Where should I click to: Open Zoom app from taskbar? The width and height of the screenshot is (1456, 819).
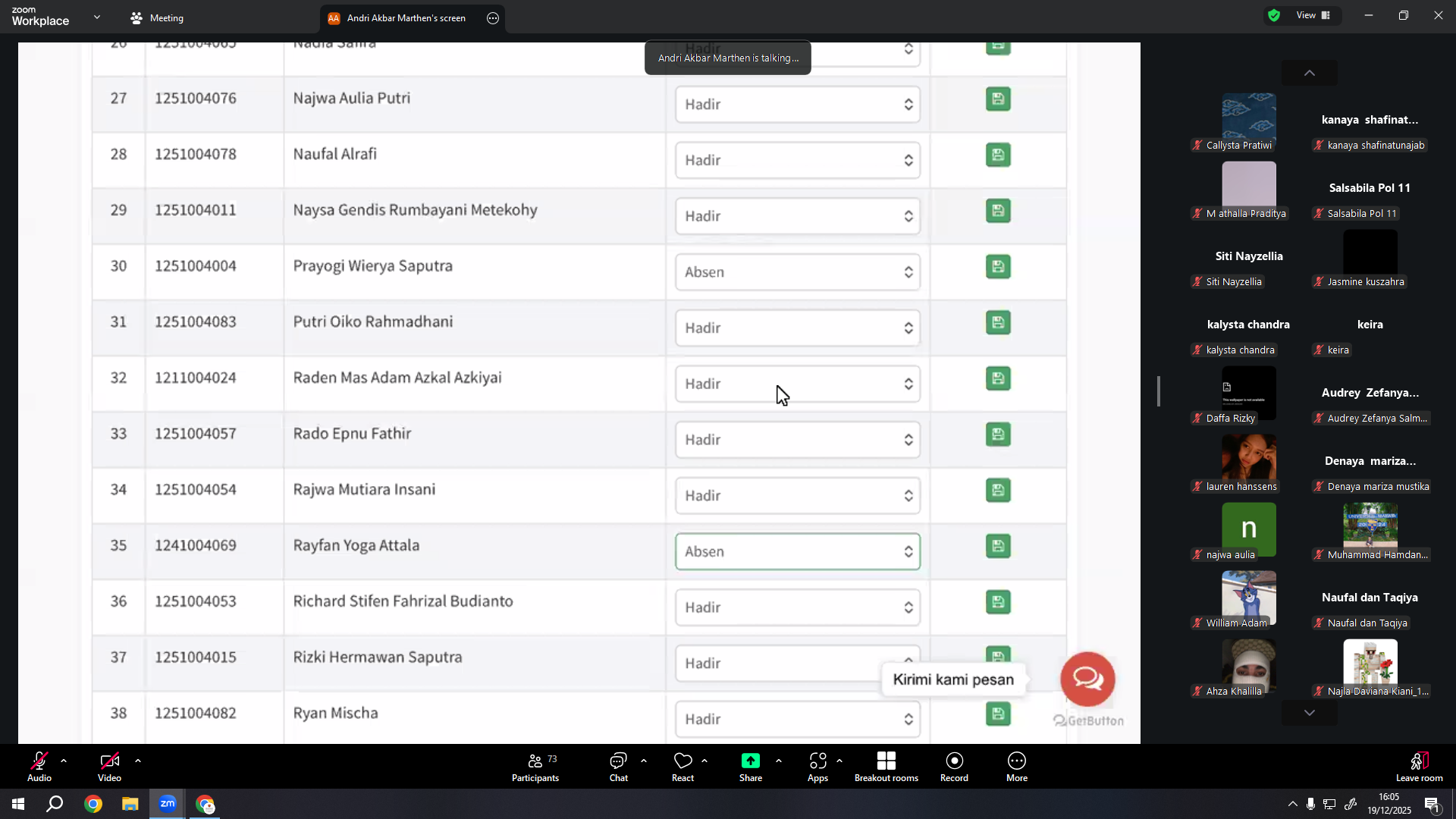click(168, 804)
